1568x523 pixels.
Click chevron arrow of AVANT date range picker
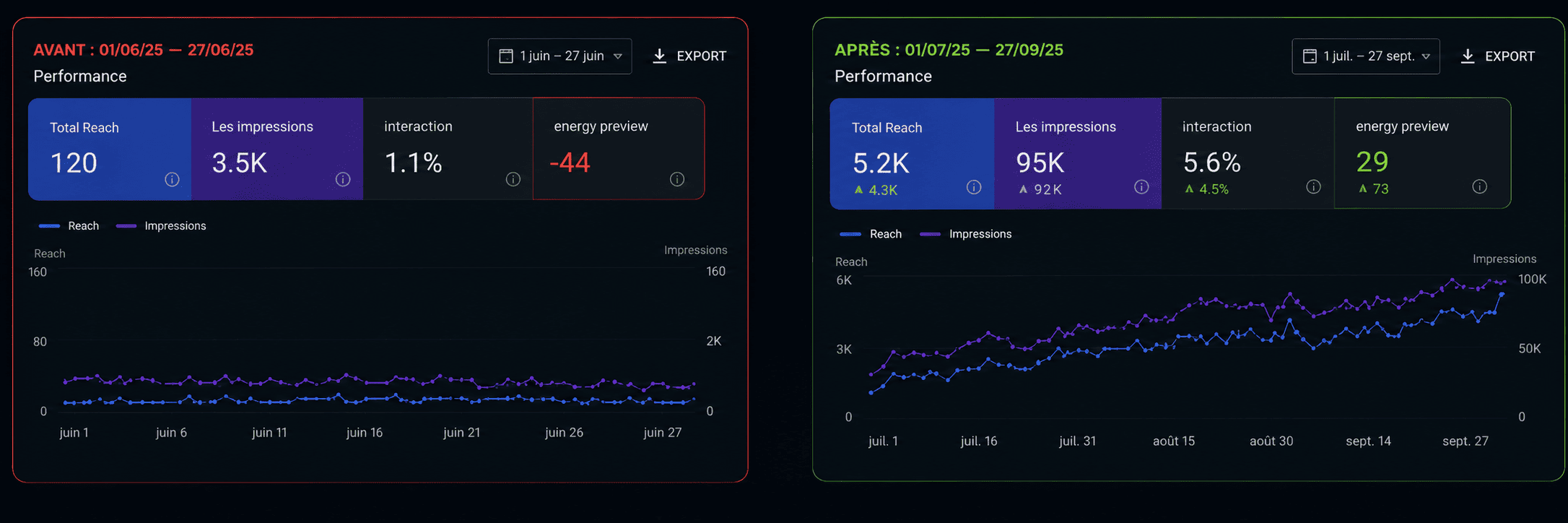click(618, 56)
